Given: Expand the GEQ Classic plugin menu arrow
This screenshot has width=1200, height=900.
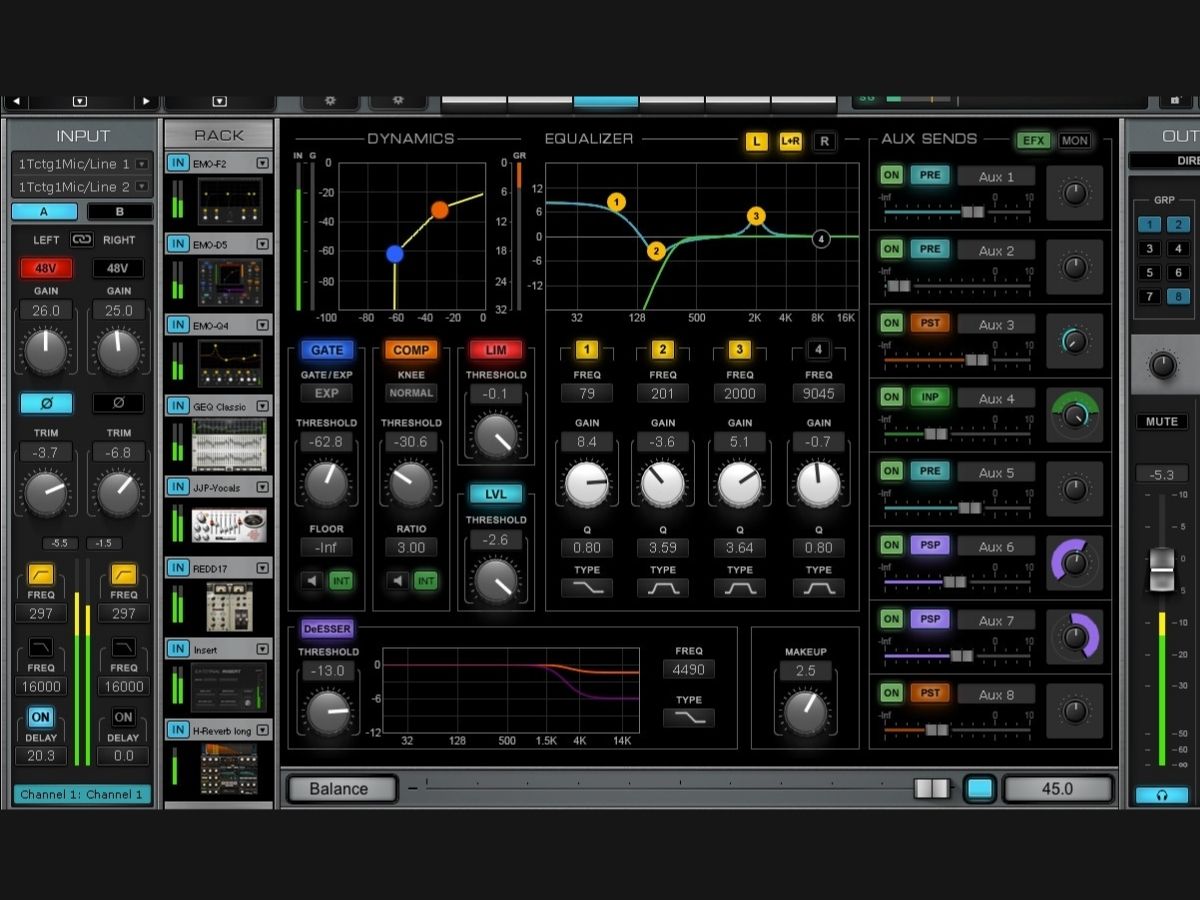Looking at the screenshot, I should [x=262, y=406].
